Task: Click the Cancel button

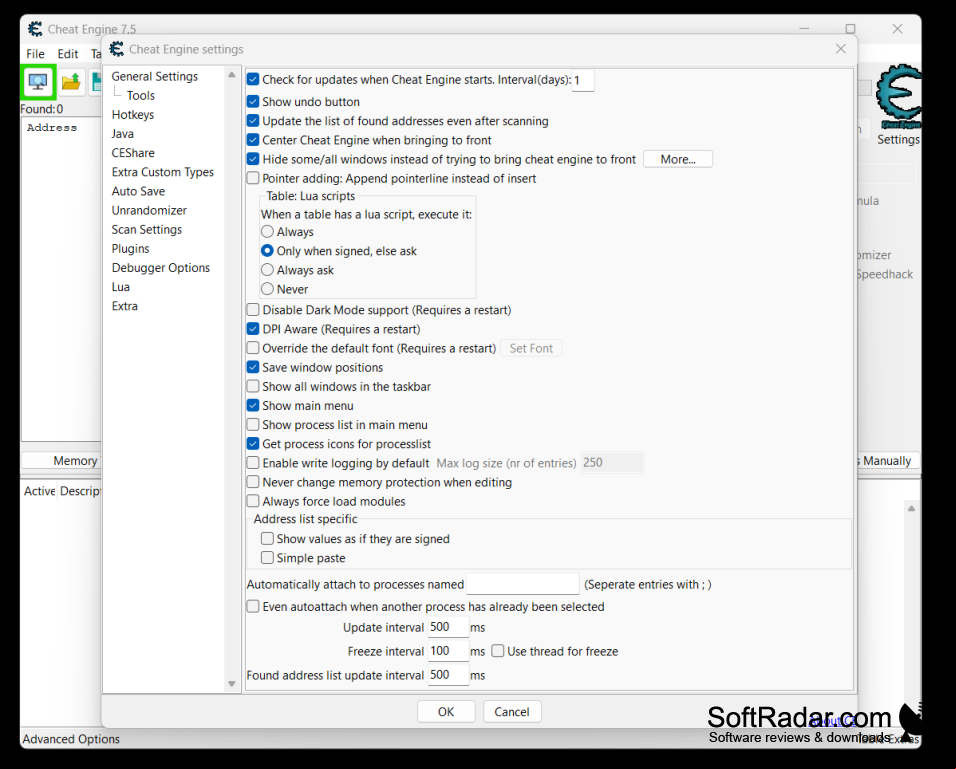Action: 512,712
